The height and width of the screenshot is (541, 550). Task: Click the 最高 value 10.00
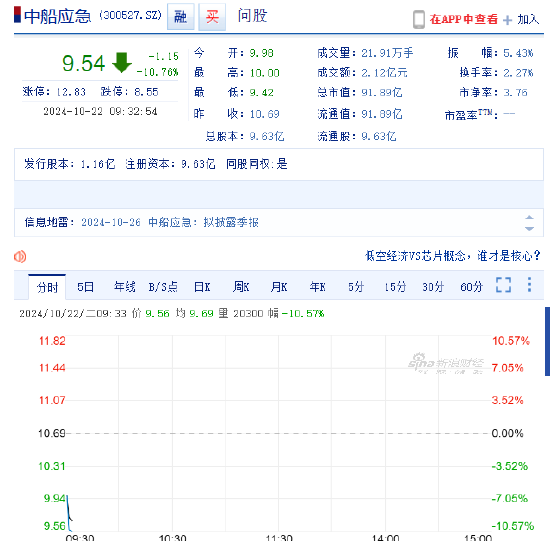click(264, 73)
